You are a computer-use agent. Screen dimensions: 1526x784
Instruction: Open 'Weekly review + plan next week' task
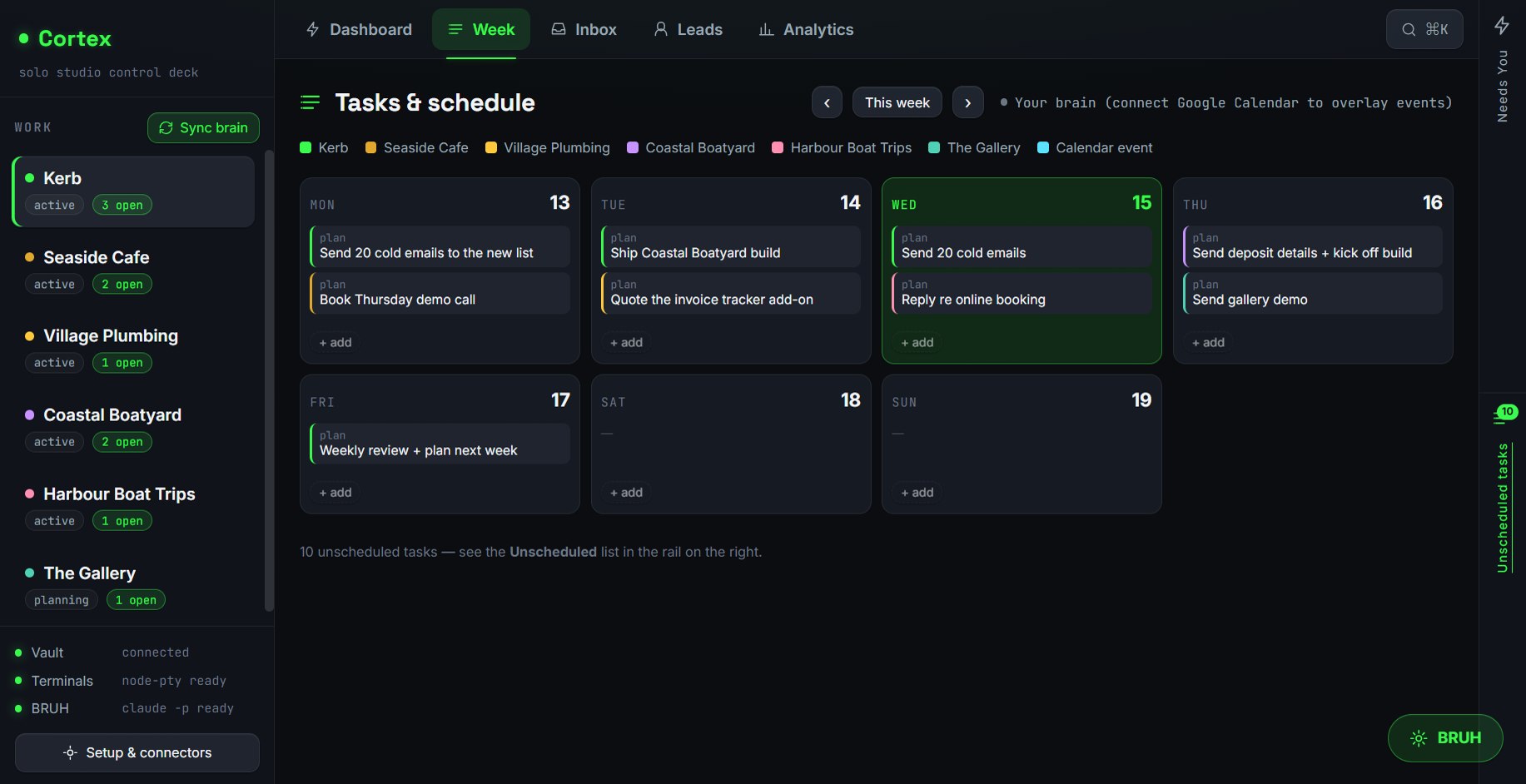(x=440, y=444)
